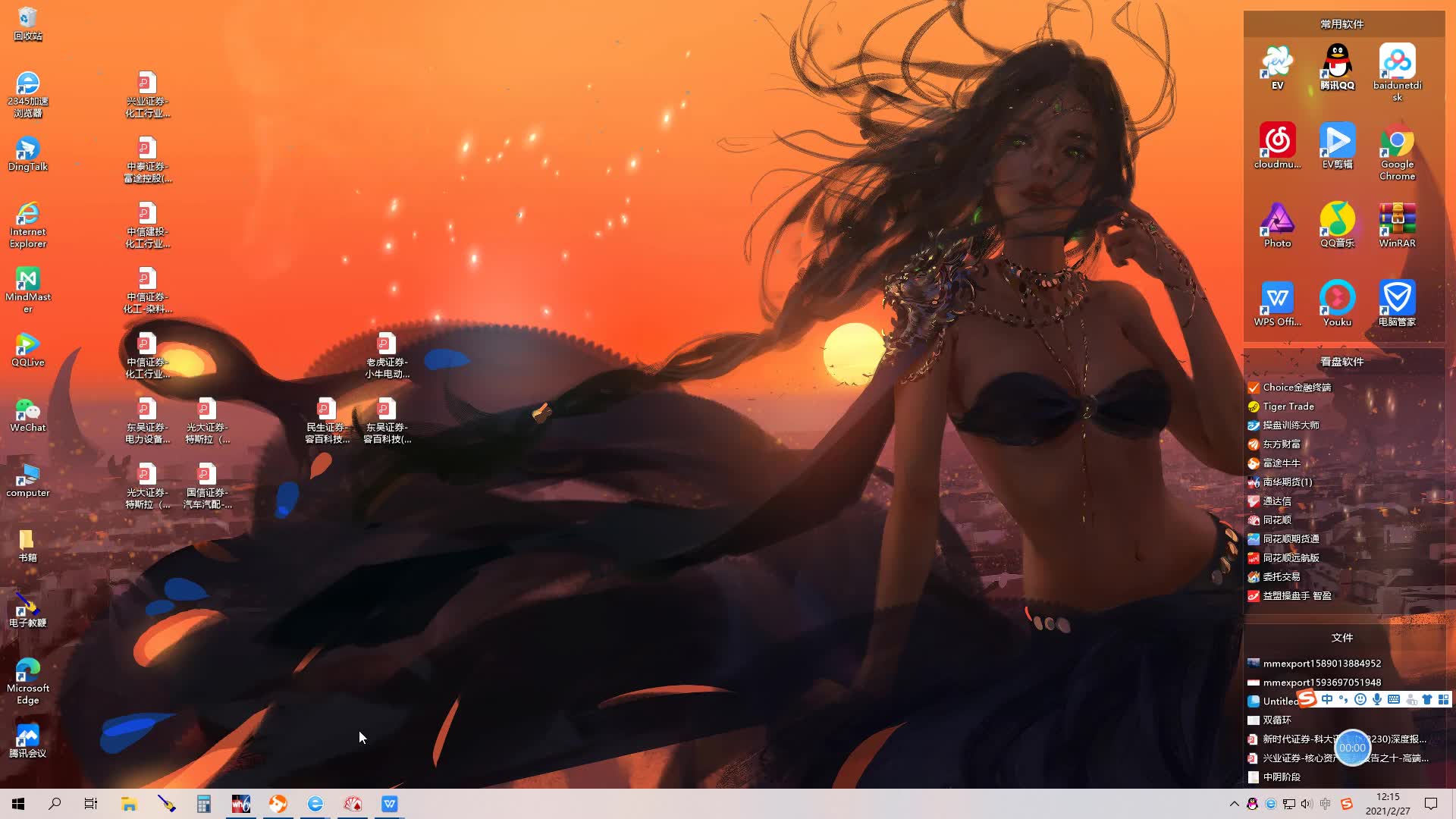
Task: Open the 双循环 file in 文件 panel
Action: 1269,720
